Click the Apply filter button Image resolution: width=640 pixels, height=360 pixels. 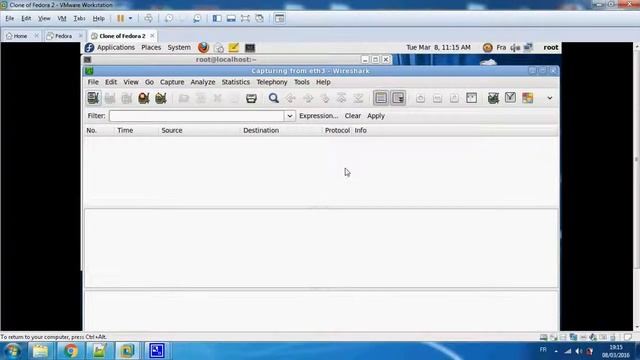tap(376, 116)
